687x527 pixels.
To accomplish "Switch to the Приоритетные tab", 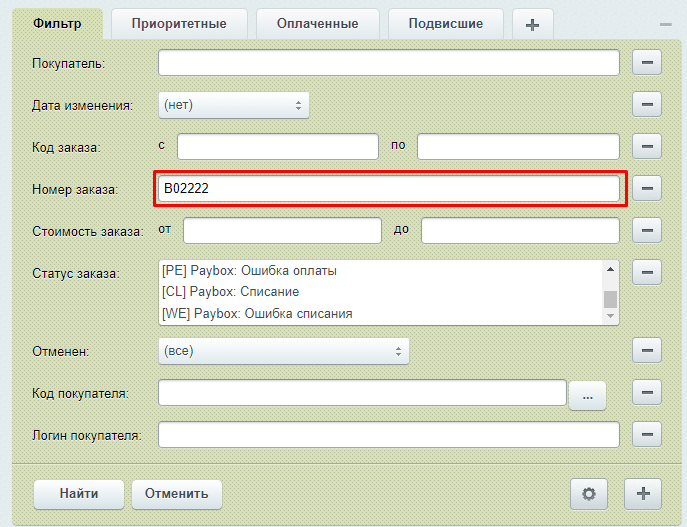I will (x=178, y=23).
